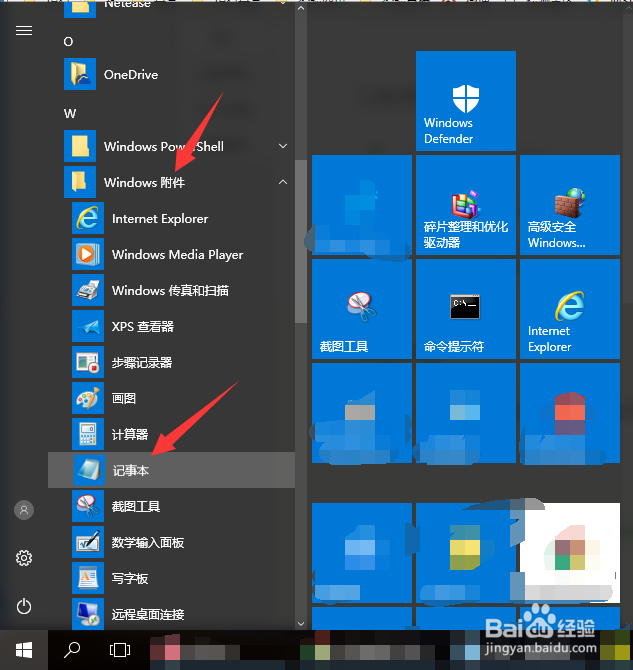Launch Internet Explorer icon in app list
633x670 pixels.
[x=88, y=218]
